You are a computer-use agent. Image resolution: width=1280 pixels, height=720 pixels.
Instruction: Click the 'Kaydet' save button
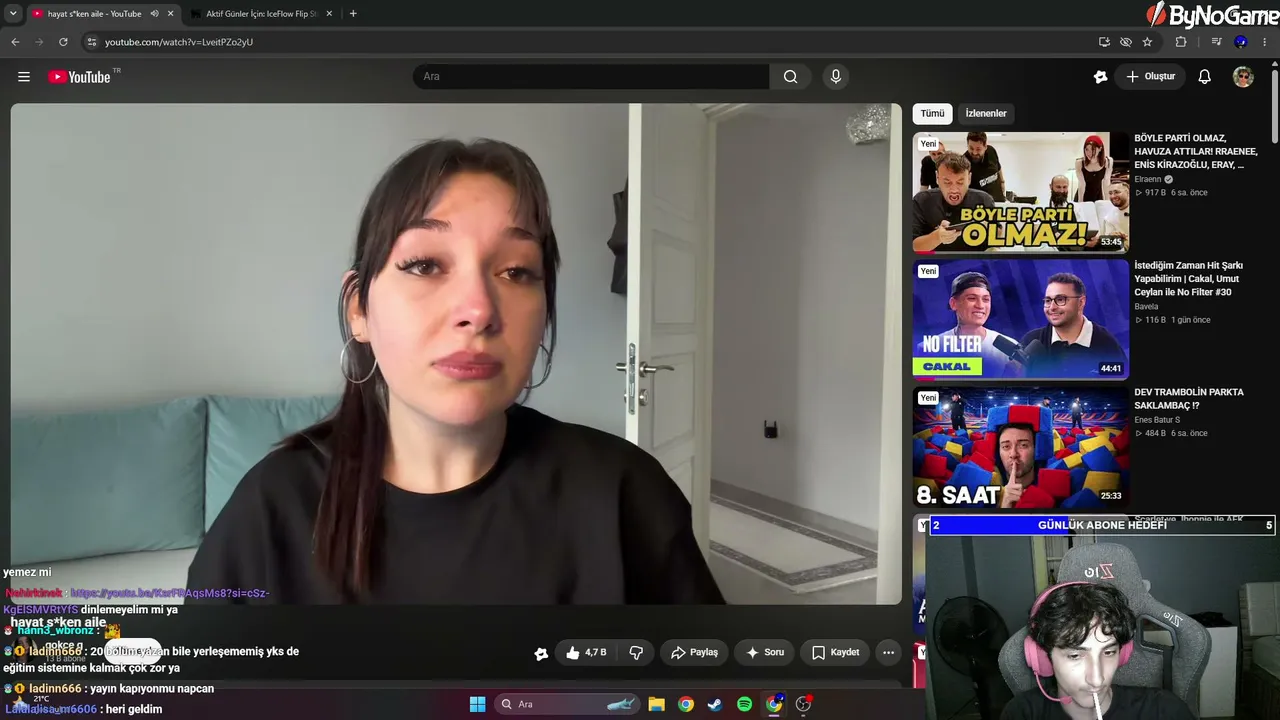(836, 653)
